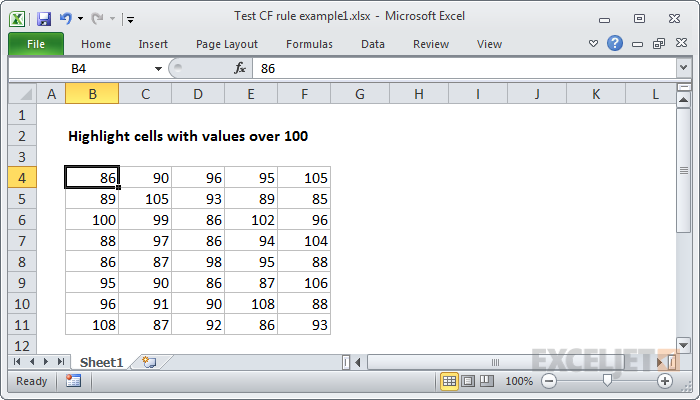
Task: Minimize the ribbon with the caret icon
Action: (593, 44)
